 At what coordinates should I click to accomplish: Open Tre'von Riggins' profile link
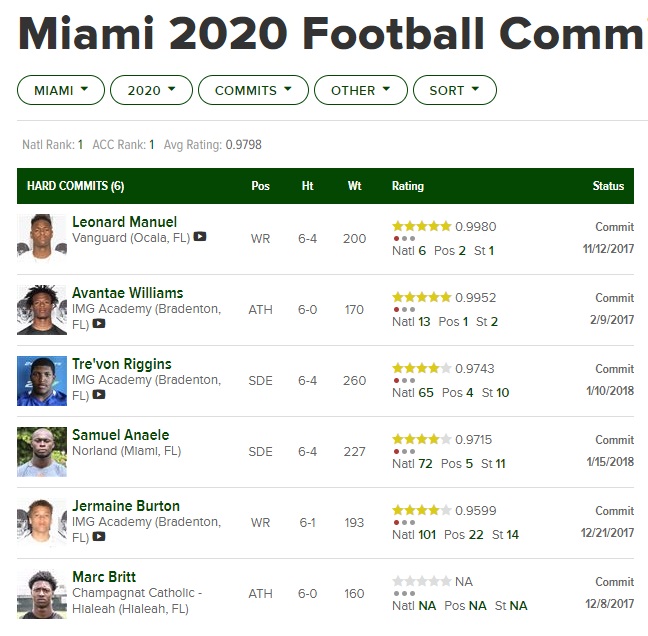click(x=121, y=364)
